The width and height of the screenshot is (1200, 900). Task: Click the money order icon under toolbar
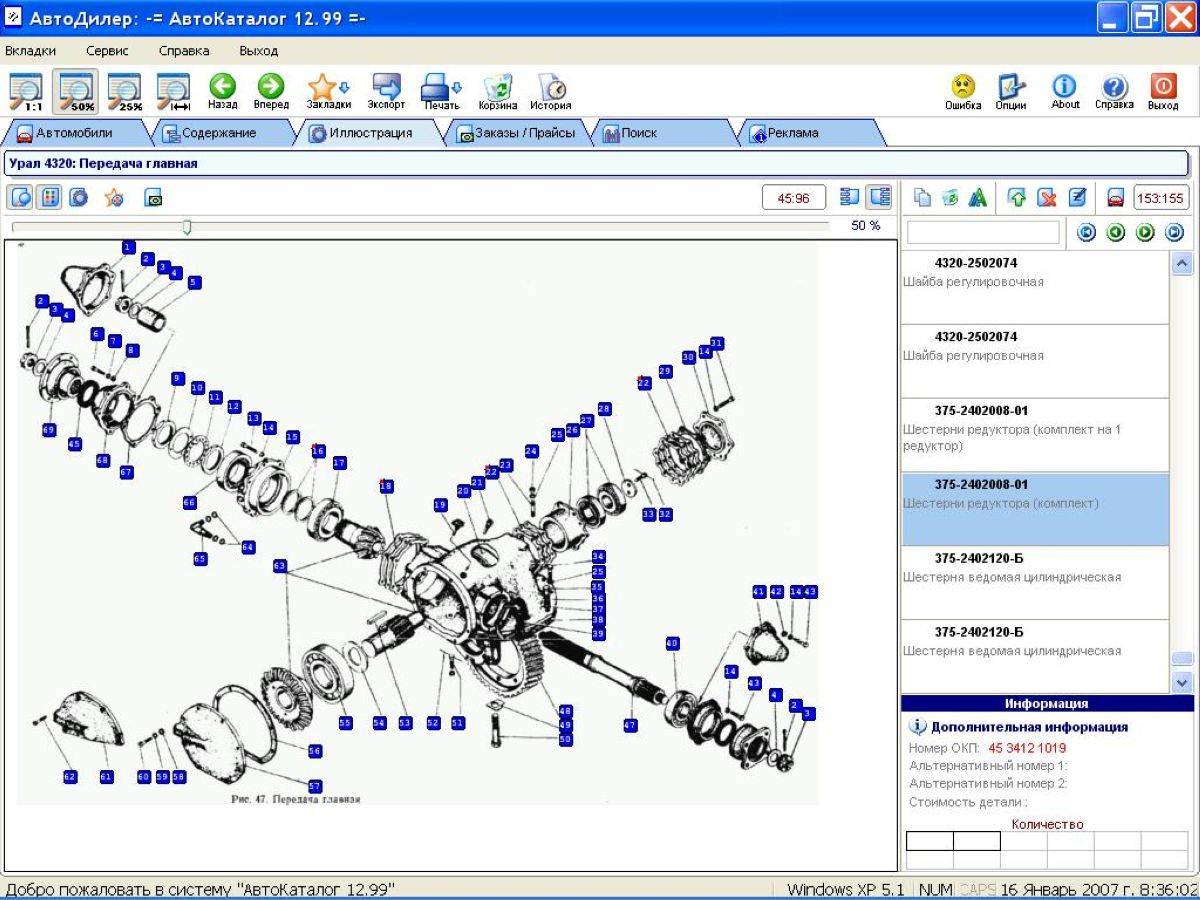click(153, 198)
